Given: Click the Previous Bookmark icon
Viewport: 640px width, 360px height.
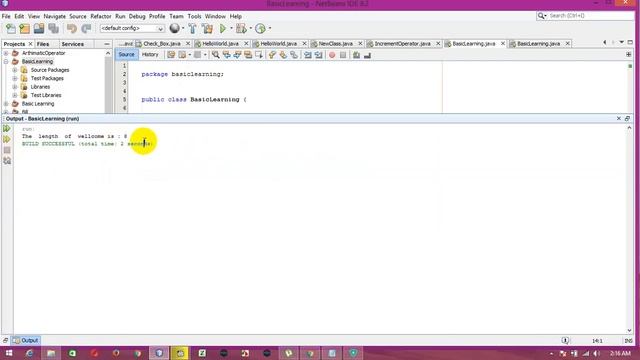Looking at the screenshot, I should coord(272,55).
